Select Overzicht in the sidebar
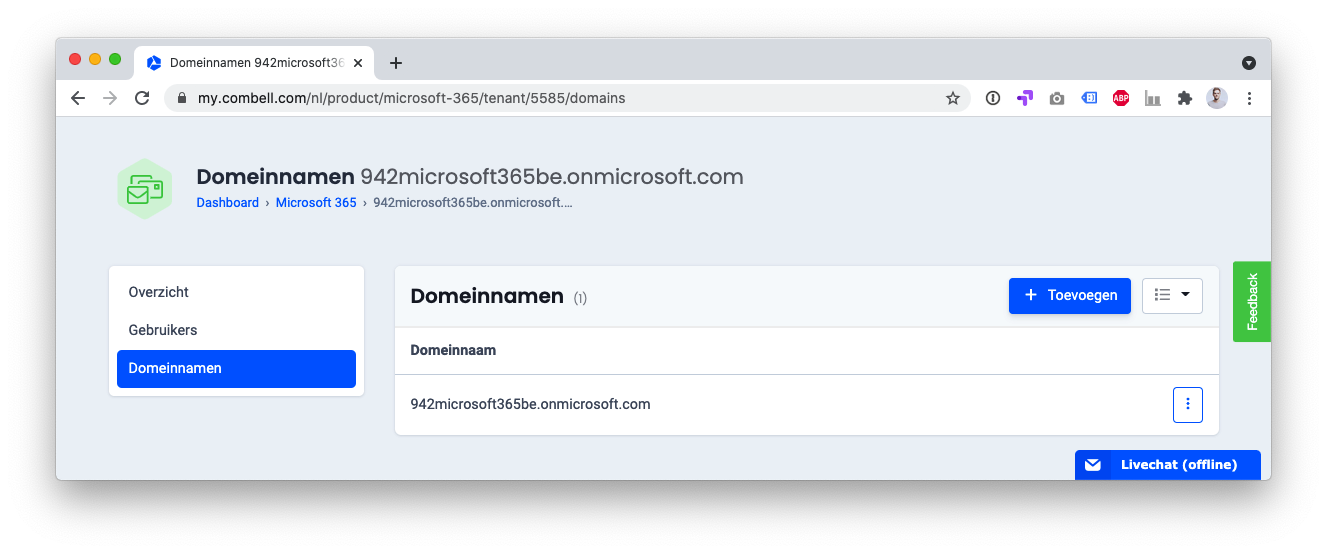Image resolution: width=1327 pixels, height=554 pixels. pyautogui.click(x=159, y=292)
